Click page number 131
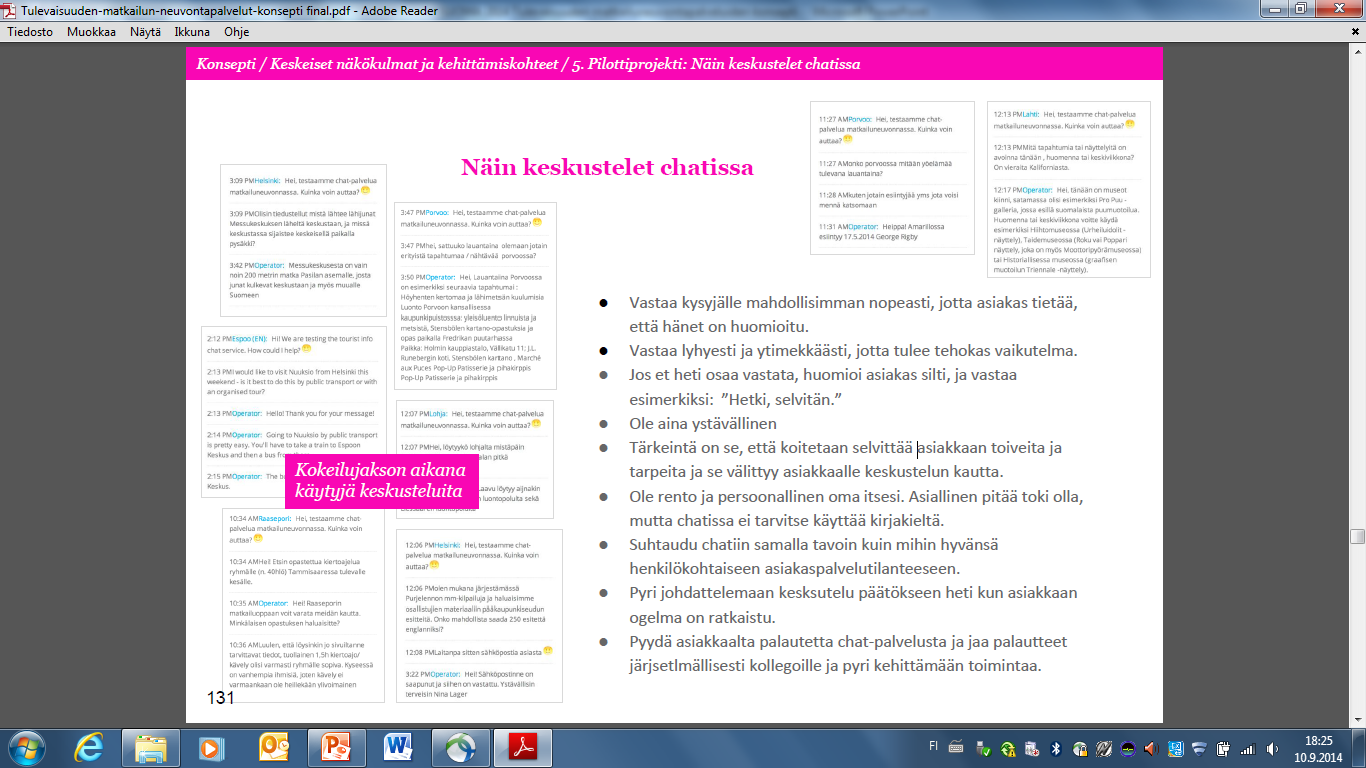Viewport: 1366px width, 768px height. [x=220, y=697]
